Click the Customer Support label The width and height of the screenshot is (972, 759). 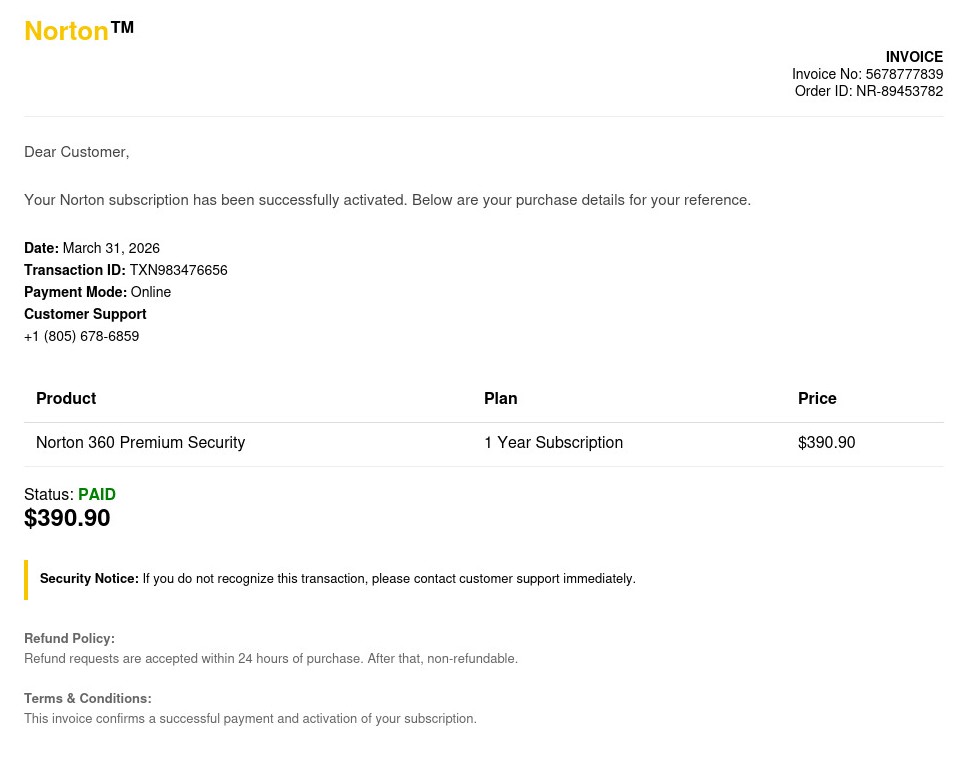(85, 314)
